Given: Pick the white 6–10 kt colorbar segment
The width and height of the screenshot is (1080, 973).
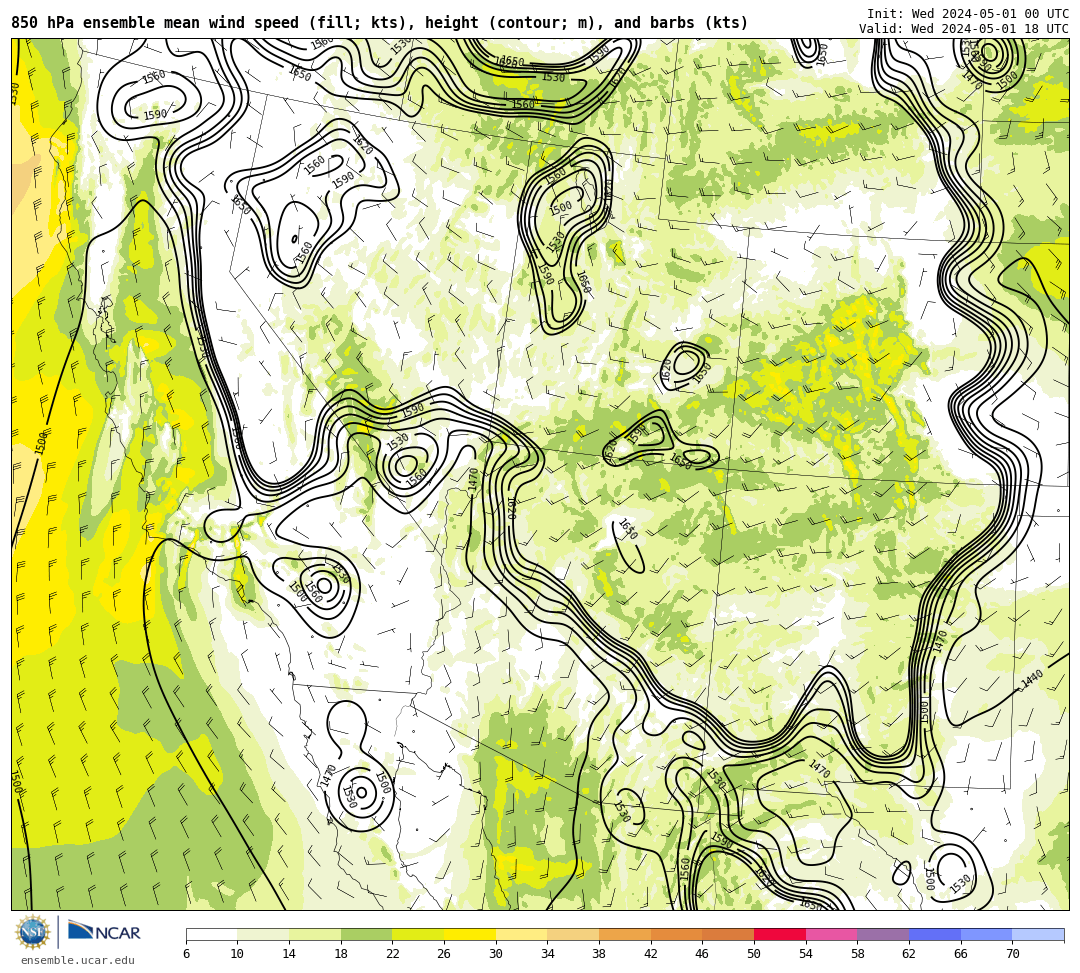Looking at the screenshot, I should coord(211,934).
